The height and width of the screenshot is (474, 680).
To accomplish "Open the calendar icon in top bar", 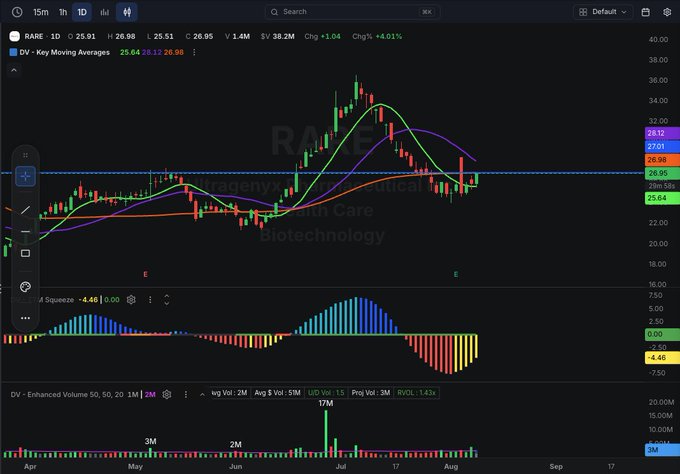I will (x=645, y=12).
